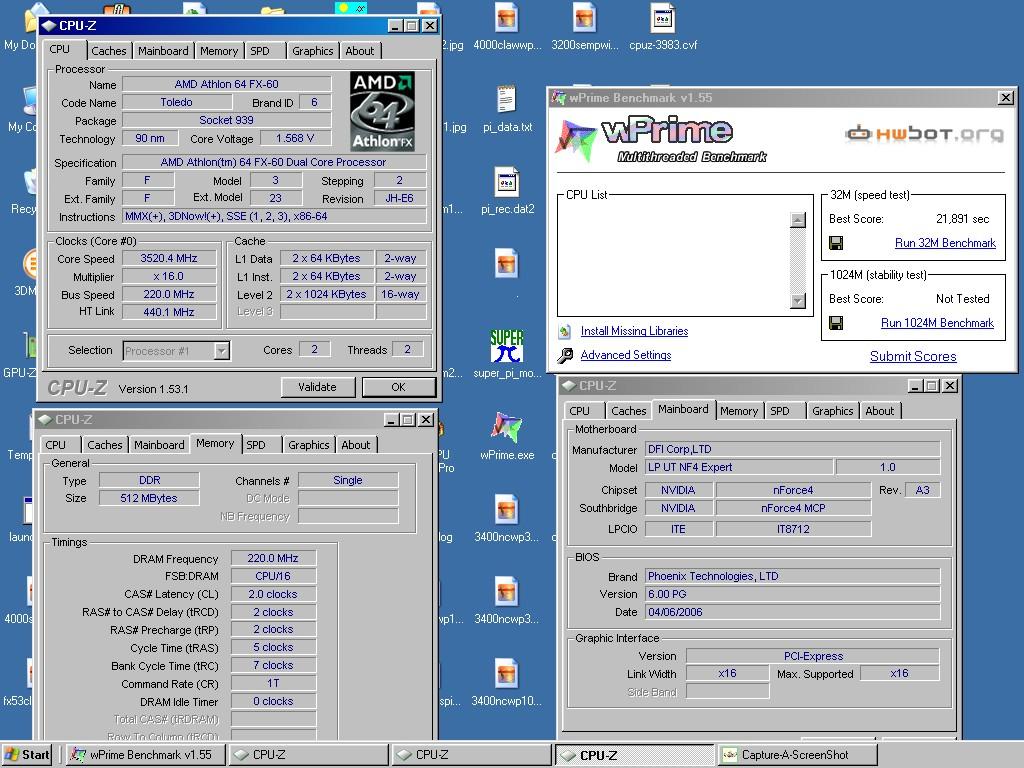Click the Core Voltage 1.568 V value
The height and width of the screenshot is (768, 1024).
pos(295,138)
